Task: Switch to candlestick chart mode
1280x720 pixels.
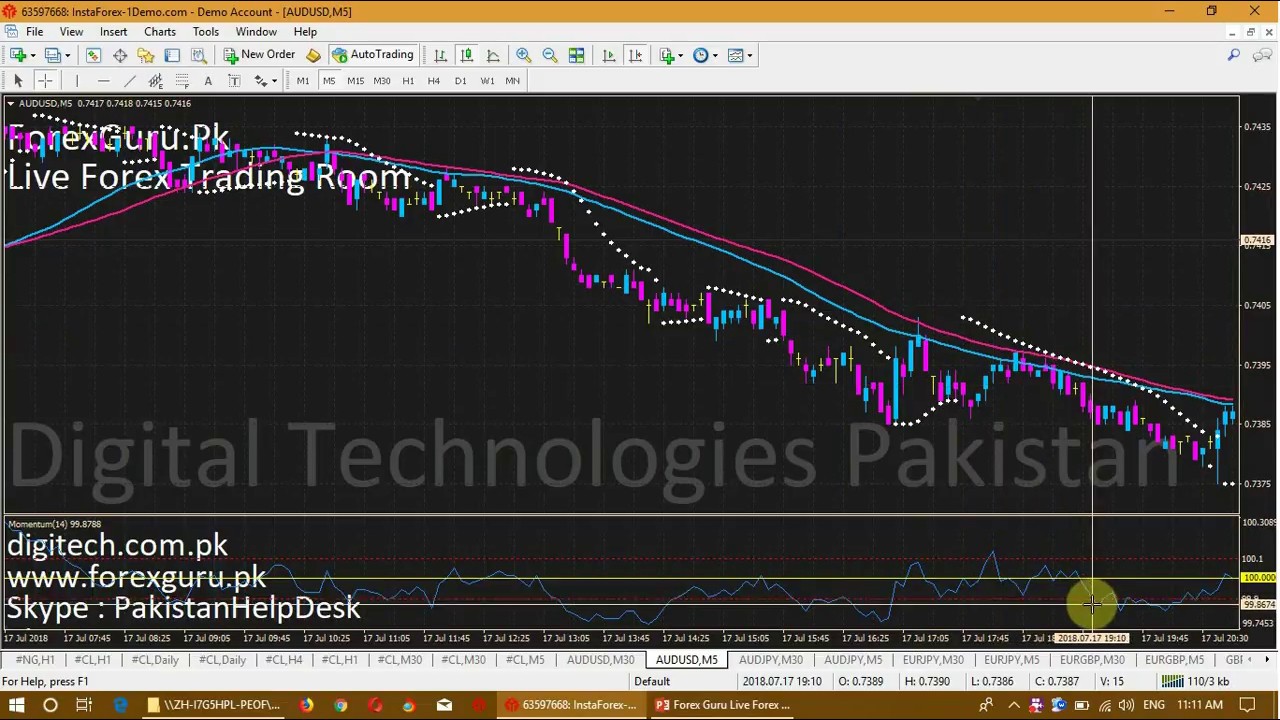Action: click(x=466, y=55)
